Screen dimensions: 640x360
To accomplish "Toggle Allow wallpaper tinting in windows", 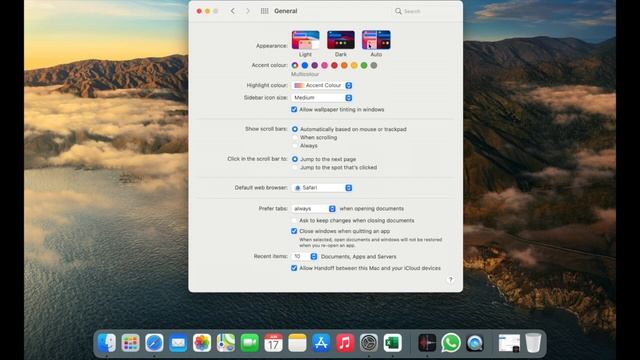I will pyautogui.click(x=294, y=109).
